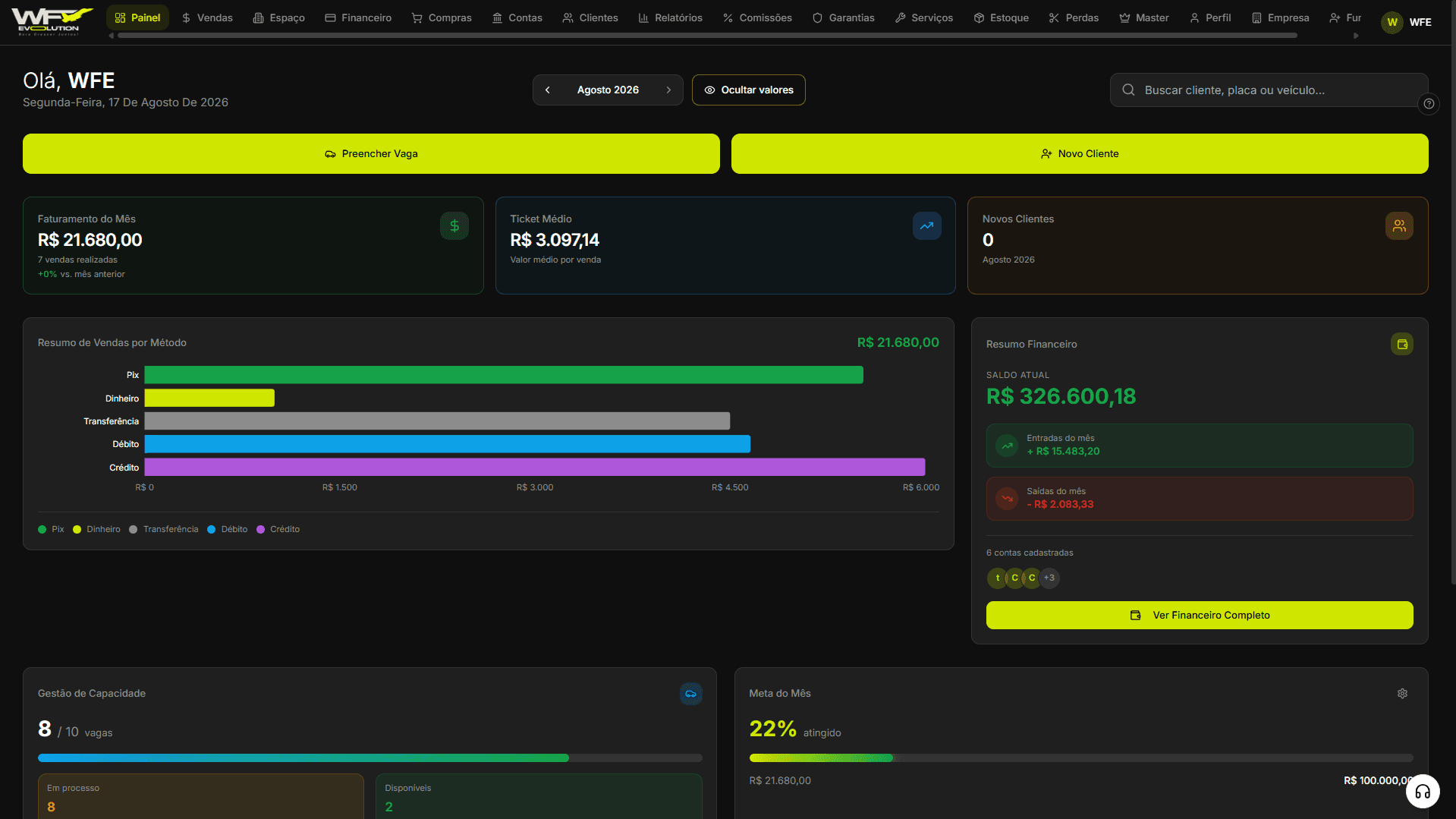Viewport: 1456px width, 819px height.
Task: Toggle Dinheiro legend swatch
Action: click(x=77, y=529)
